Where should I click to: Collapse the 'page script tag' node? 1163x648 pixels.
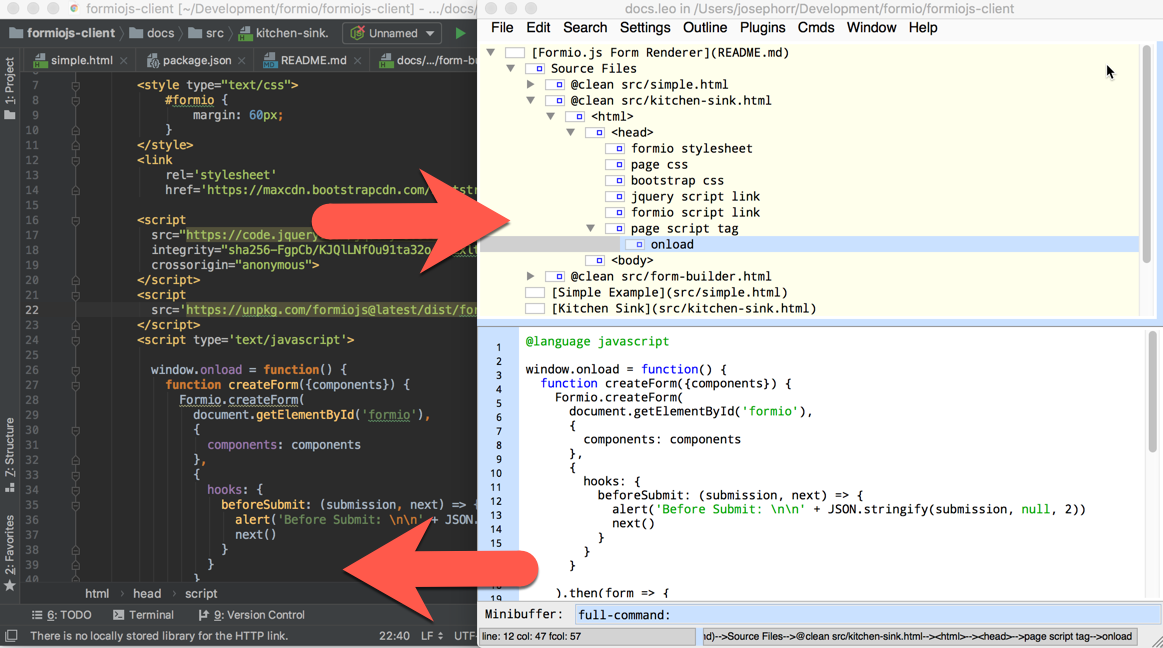click(591, 229)
